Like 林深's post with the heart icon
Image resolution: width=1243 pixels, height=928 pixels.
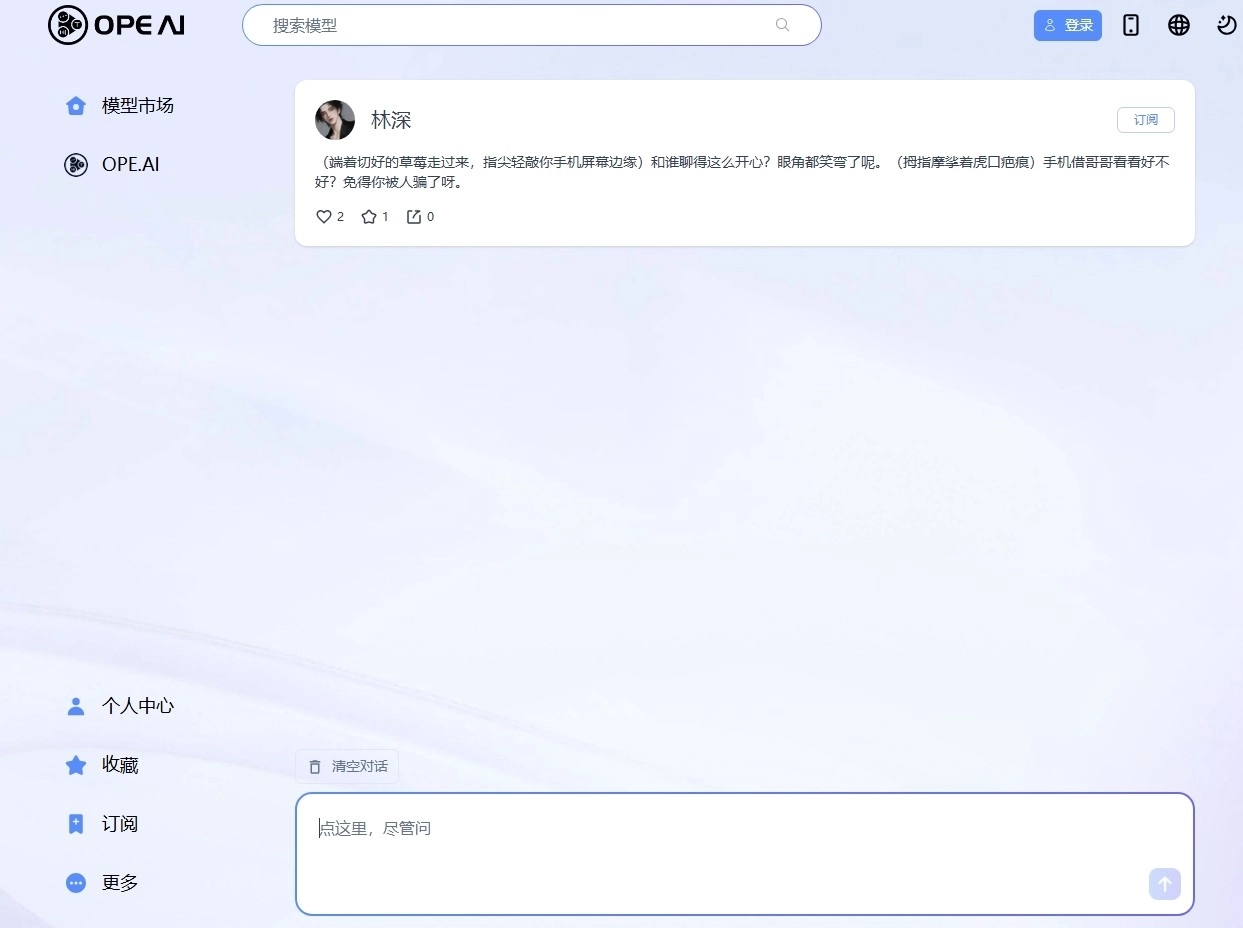(324, 216)
